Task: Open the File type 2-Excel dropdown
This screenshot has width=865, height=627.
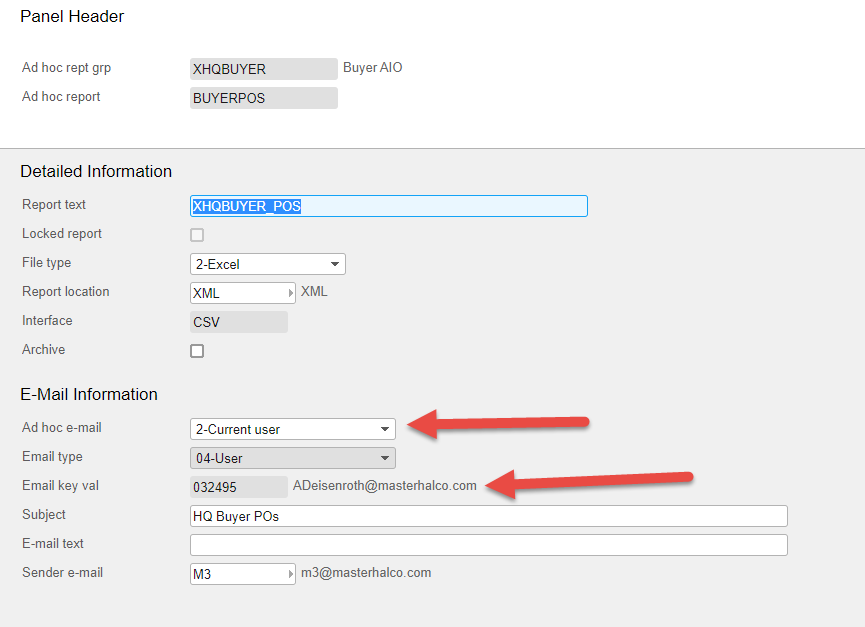Action: point(268,264)
